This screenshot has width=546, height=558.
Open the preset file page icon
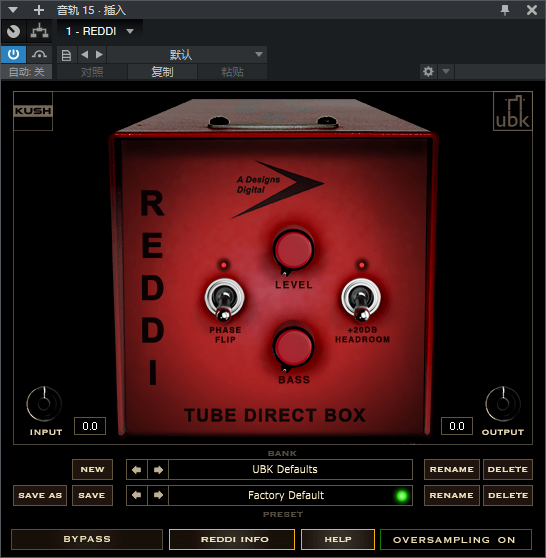(66, 55)
